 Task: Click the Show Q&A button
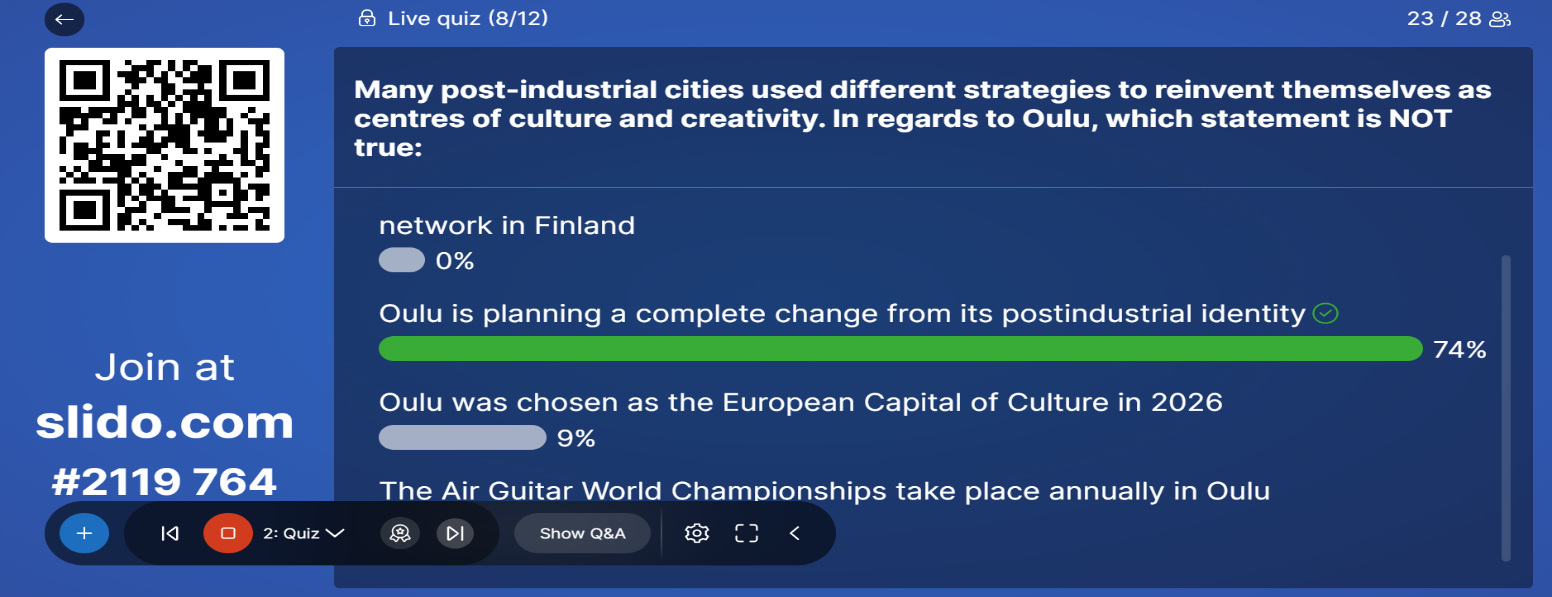click(x=582, y=533)
